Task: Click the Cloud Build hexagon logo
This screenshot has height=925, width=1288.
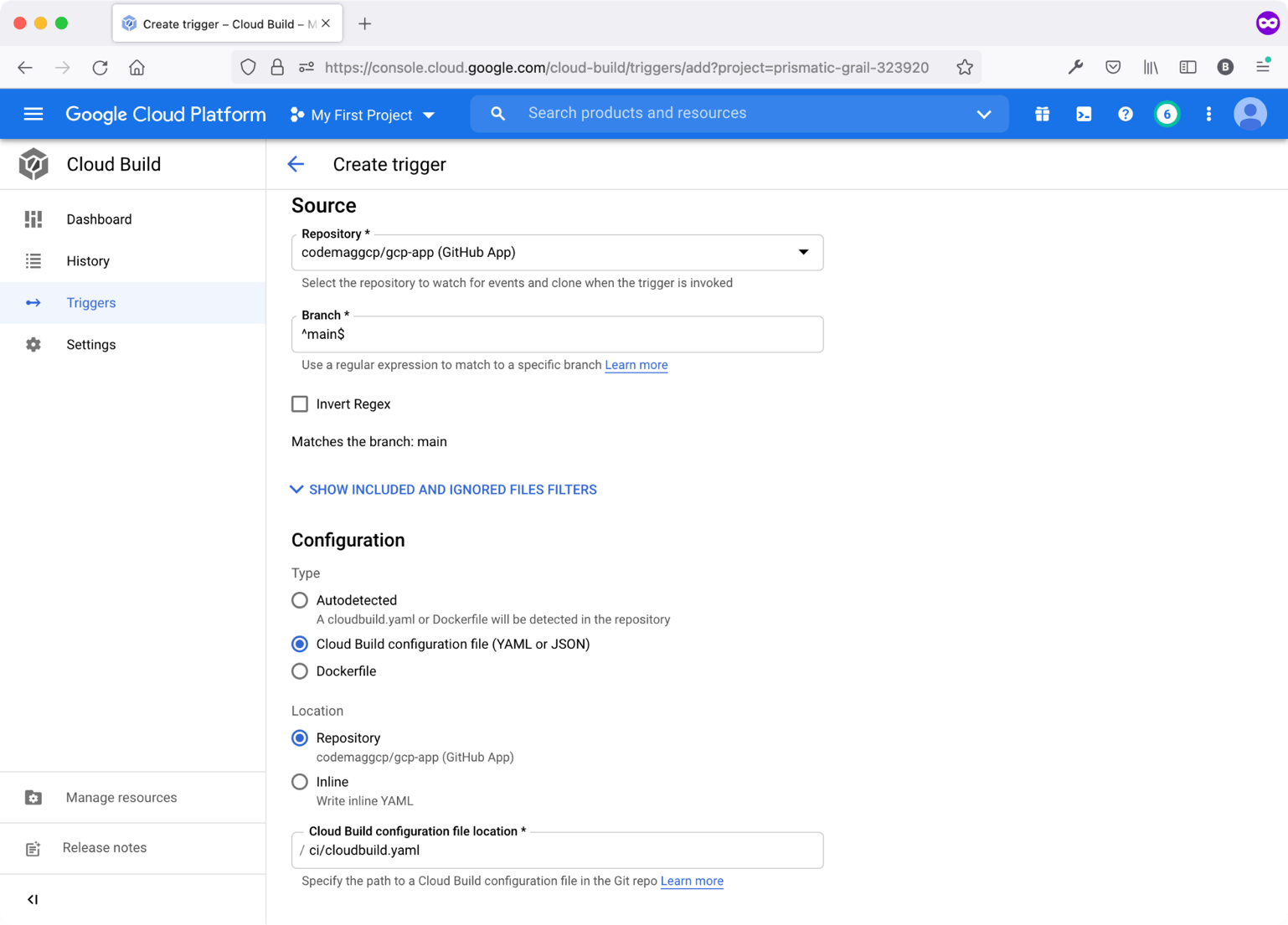Action: point(33,164)
